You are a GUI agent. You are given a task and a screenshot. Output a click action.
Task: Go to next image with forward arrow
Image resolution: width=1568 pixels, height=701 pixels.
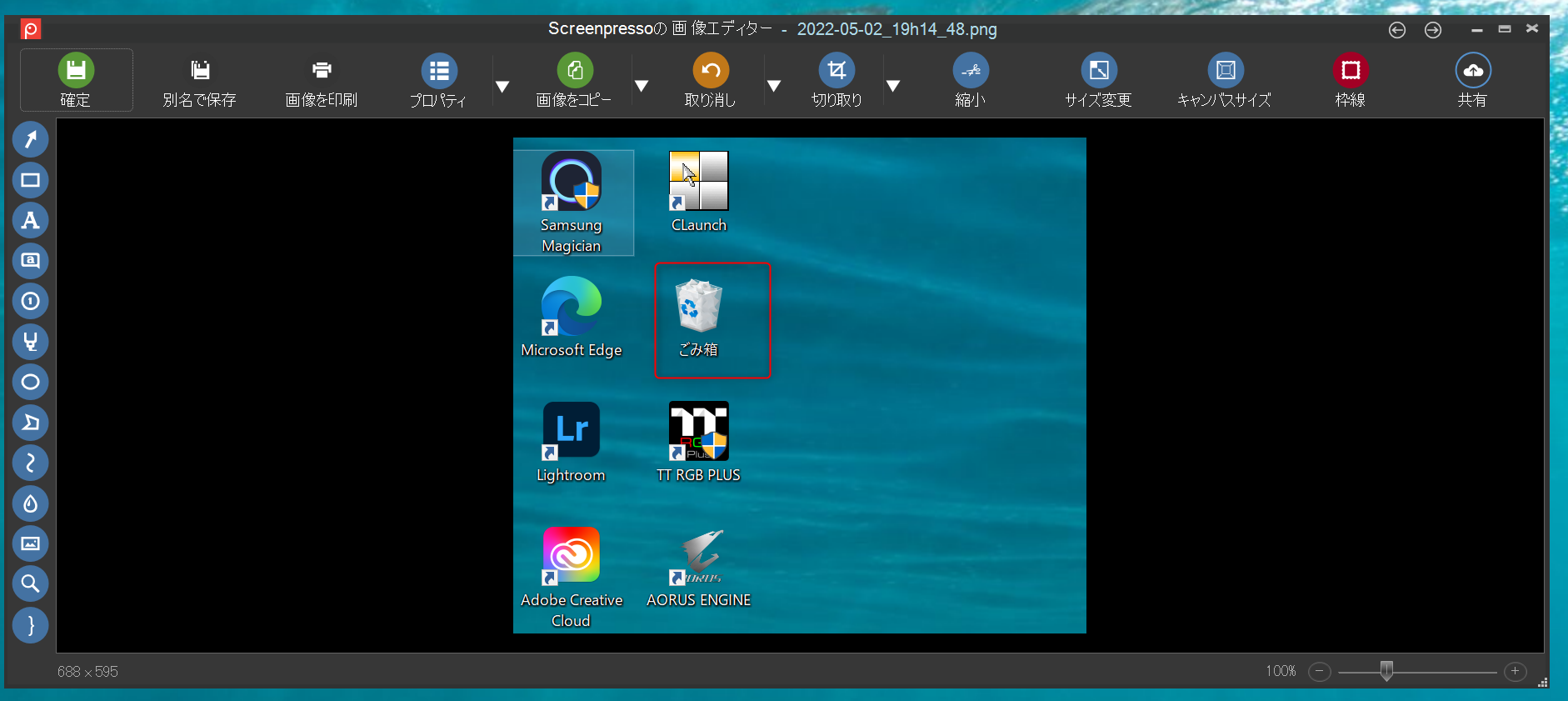(1433, 30)
